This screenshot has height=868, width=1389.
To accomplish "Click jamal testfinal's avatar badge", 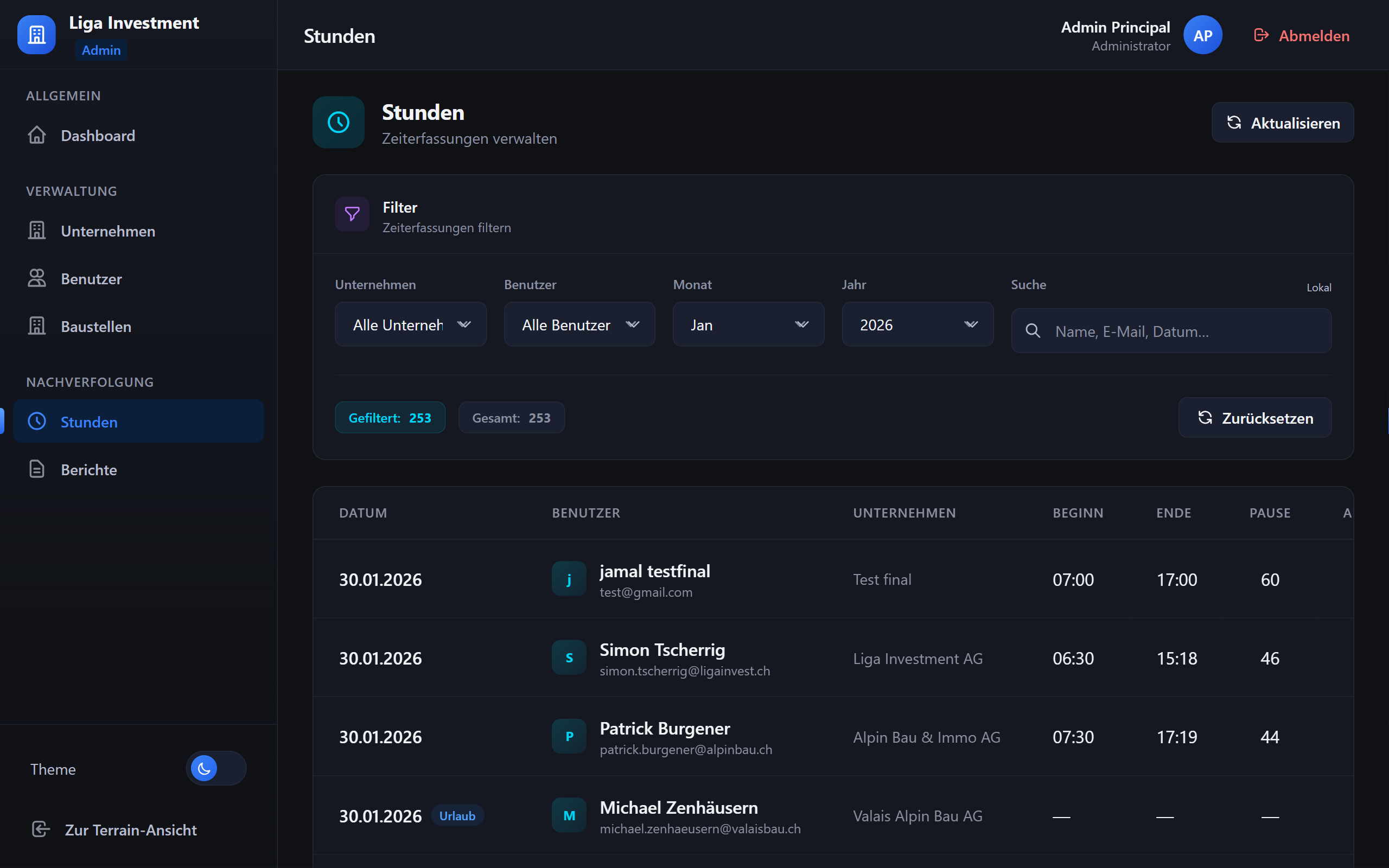I will point(568,579).
